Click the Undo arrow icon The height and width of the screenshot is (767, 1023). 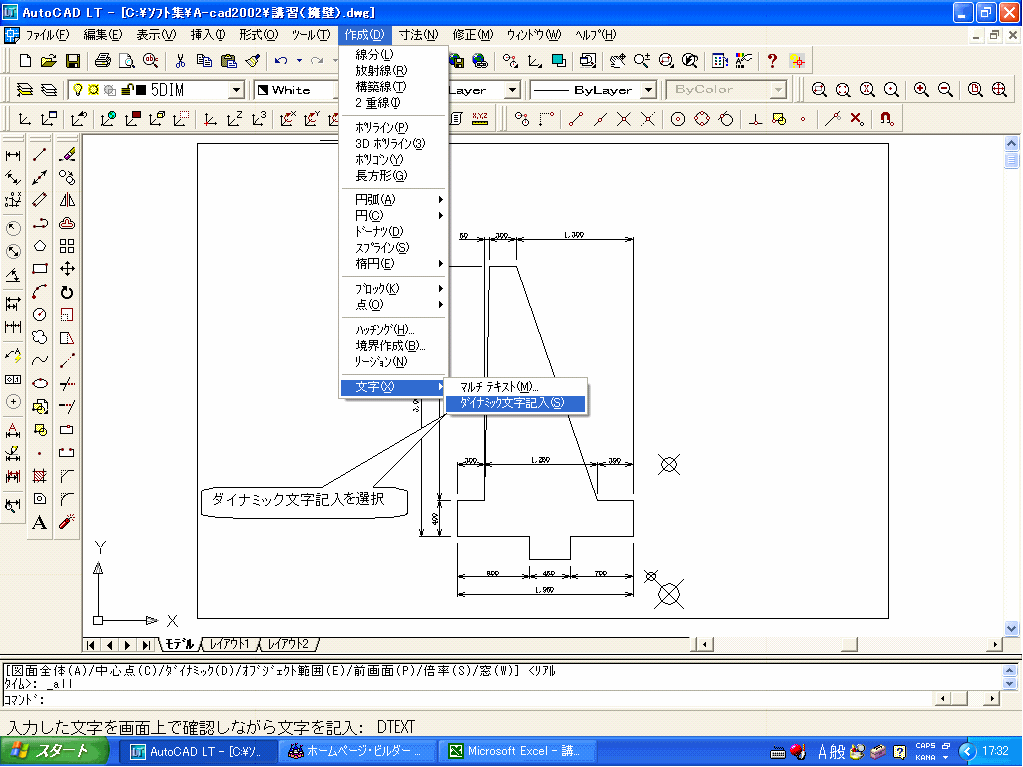click(281, 61)
